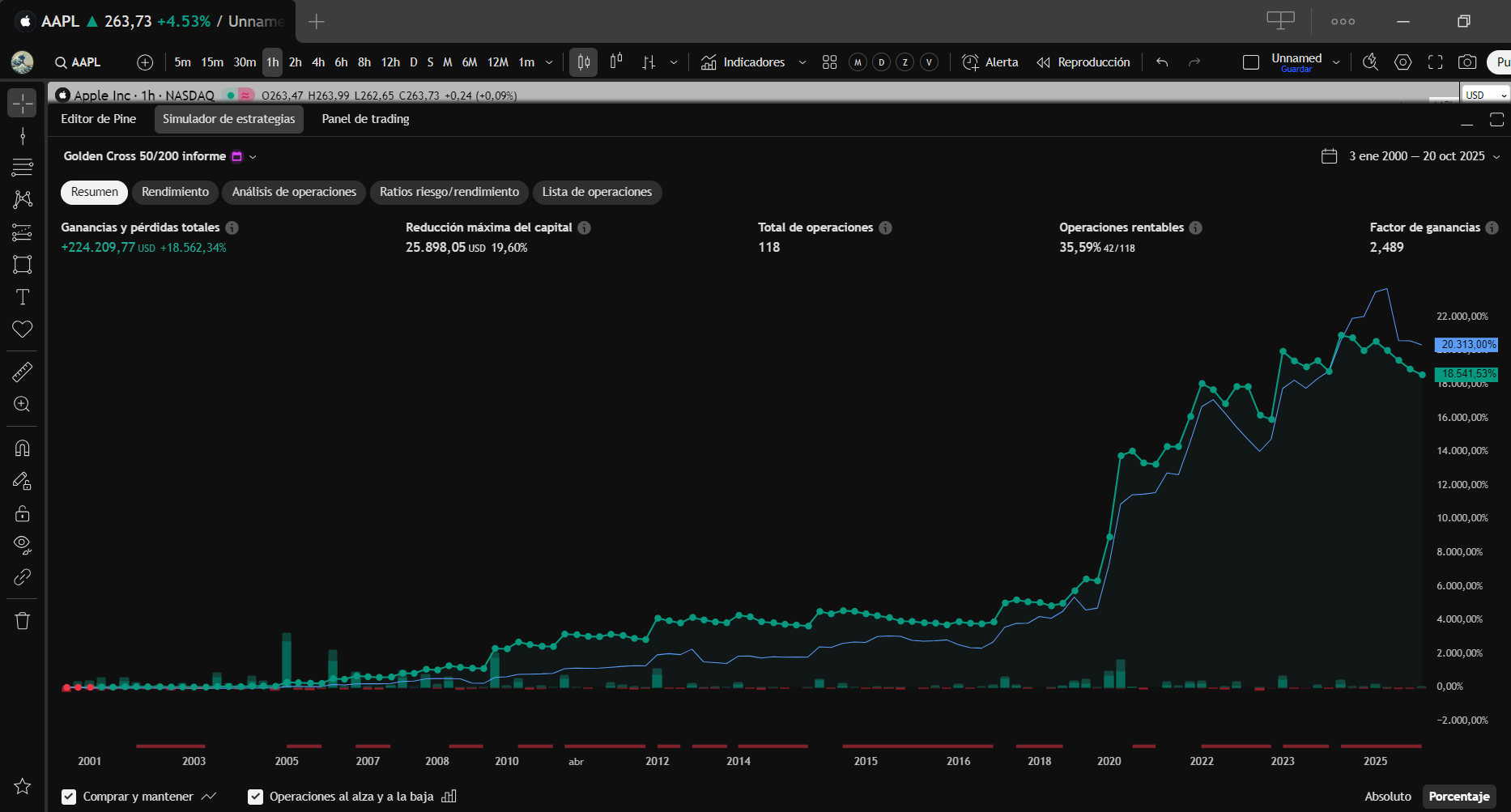Image resolution: width=1511 pixels, height=812 pixels.
Task: Open the chart settings hexagon icon
Action: click(1403, 62)
